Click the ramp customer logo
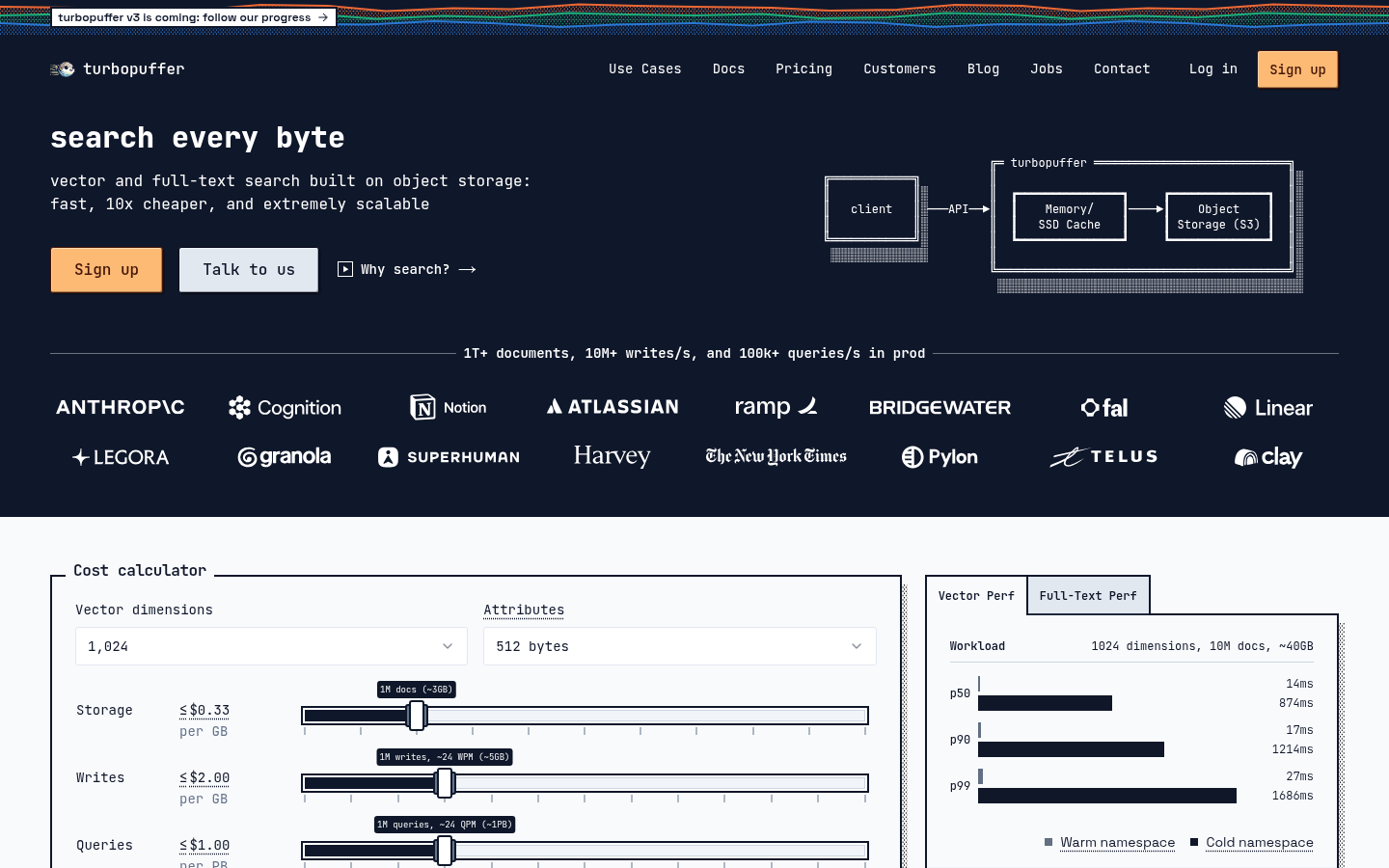Viewport: 1389px width, 868px height. (776, 407)
